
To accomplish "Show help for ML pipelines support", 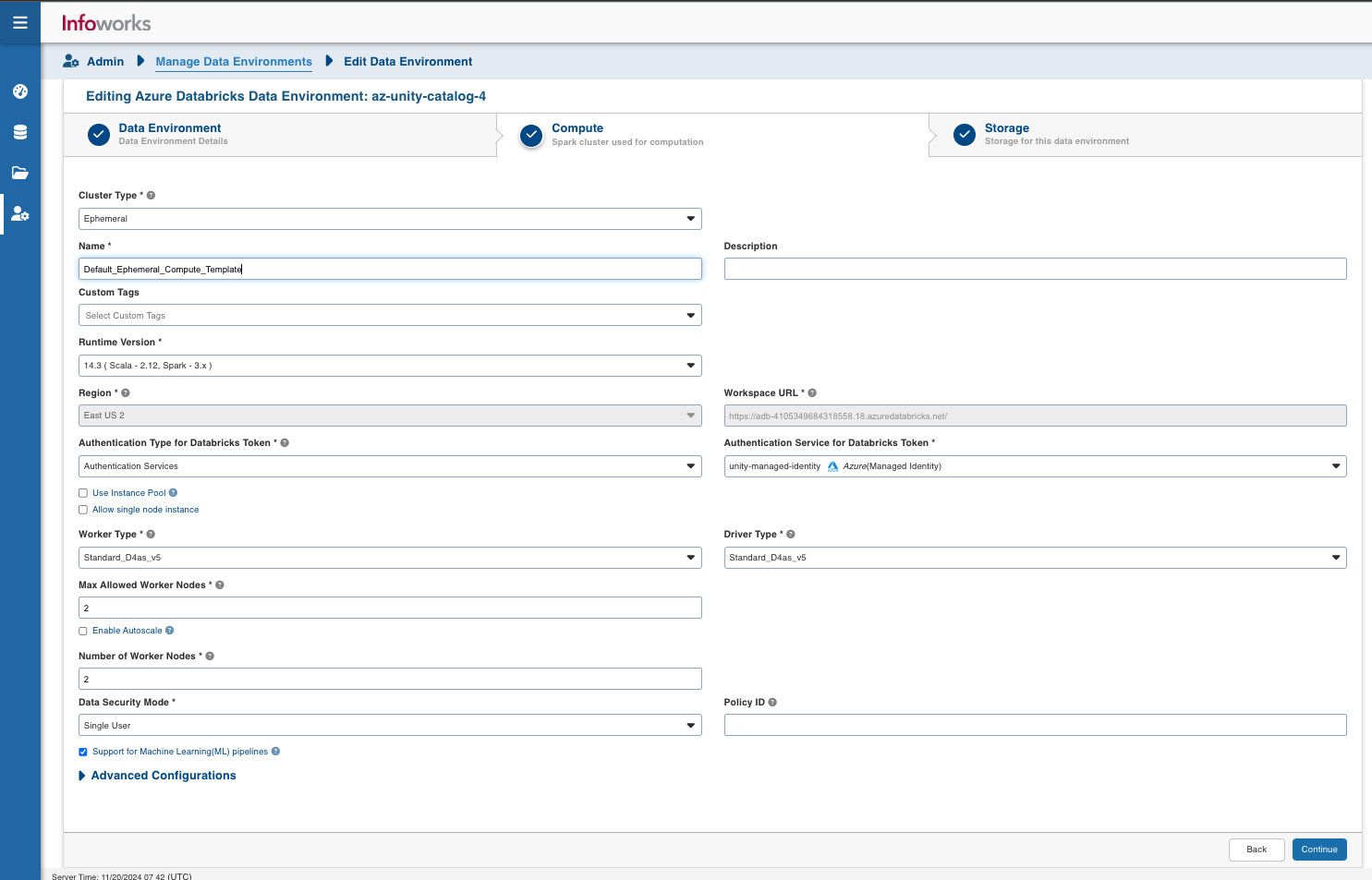I will click(x=275, y=751).
